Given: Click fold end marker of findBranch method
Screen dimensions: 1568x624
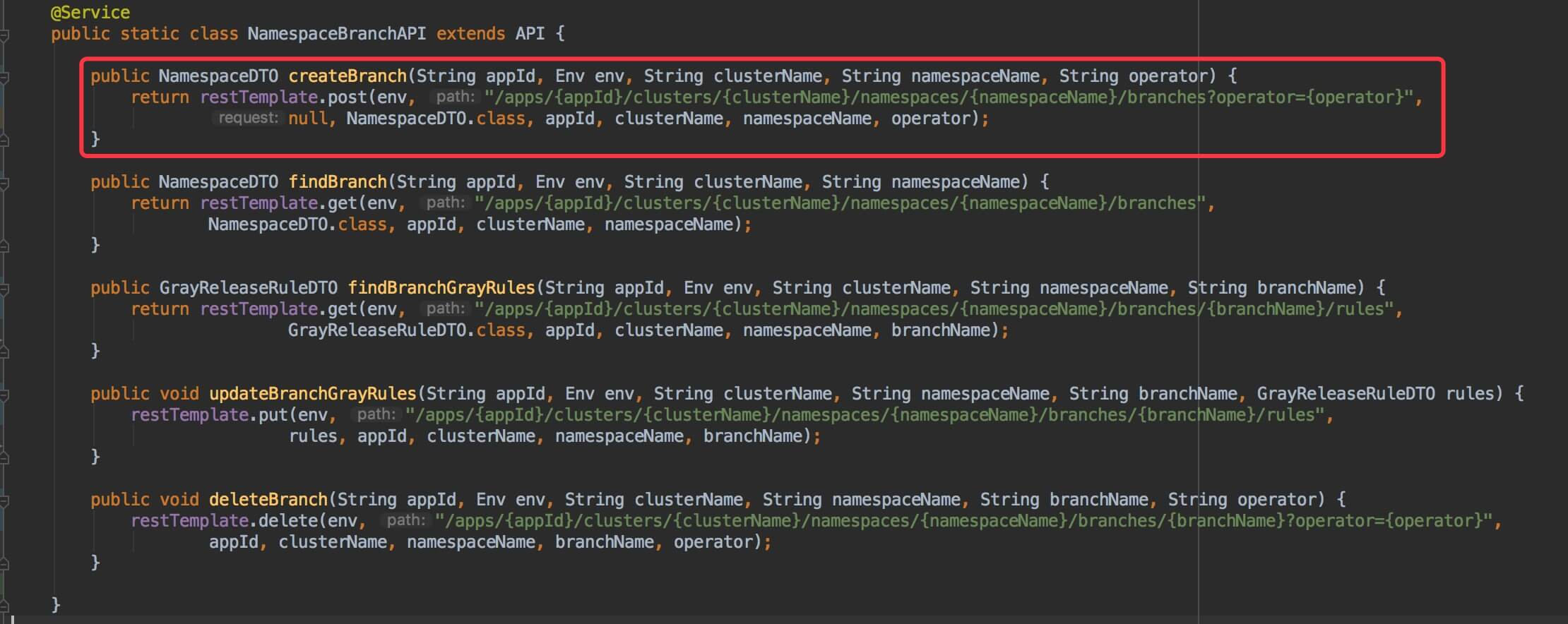Looking at the screenshot, I should click(x=4, y=246).
